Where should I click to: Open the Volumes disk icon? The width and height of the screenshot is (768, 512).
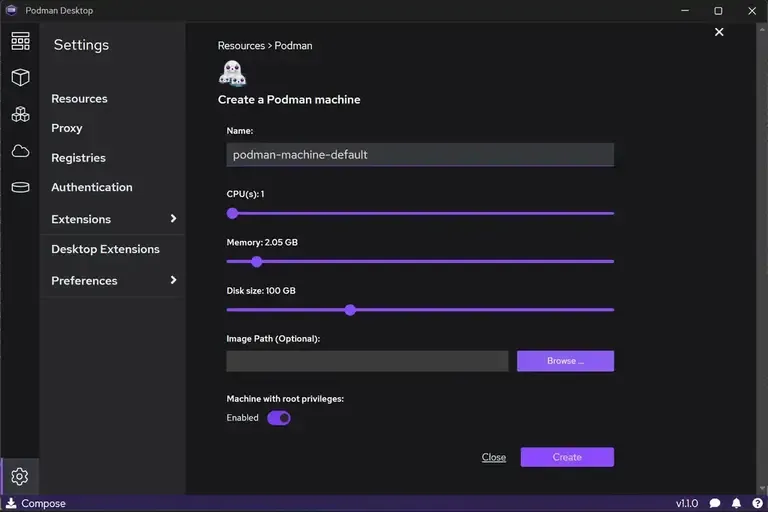click(x=20, y=187)
